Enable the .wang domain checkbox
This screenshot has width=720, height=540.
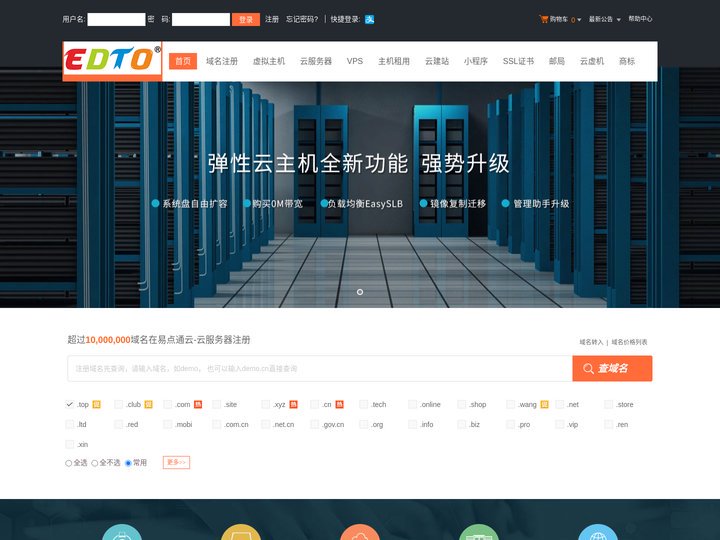[510, 405]
